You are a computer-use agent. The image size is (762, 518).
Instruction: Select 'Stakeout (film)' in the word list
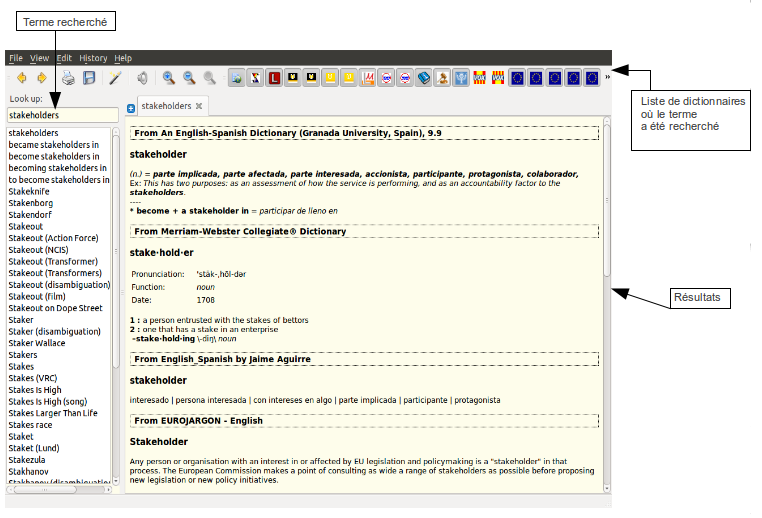(x=37, y=296)
